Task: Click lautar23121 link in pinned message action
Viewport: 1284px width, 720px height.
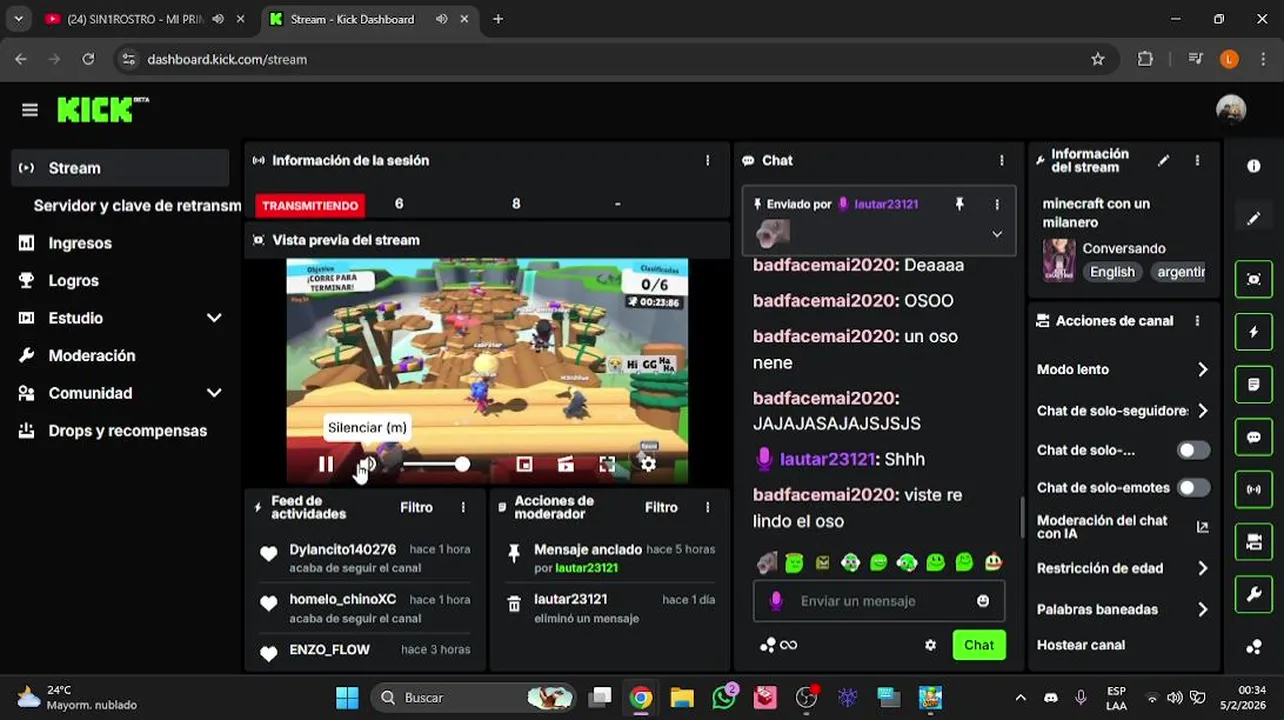Action: (586, 568)
